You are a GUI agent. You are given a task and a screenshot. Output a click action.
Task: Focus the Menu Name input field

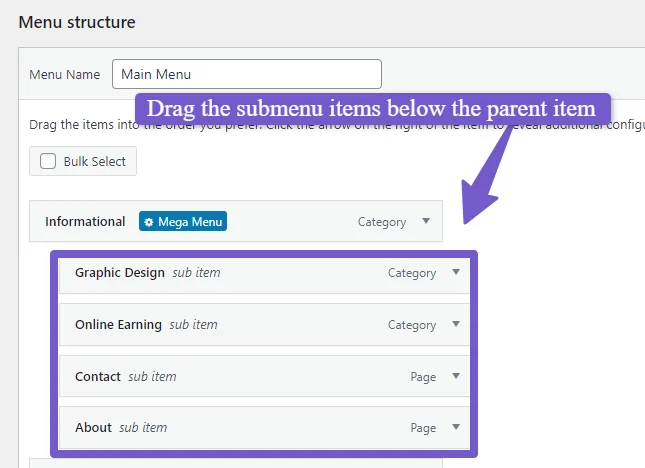click(247, 74)
